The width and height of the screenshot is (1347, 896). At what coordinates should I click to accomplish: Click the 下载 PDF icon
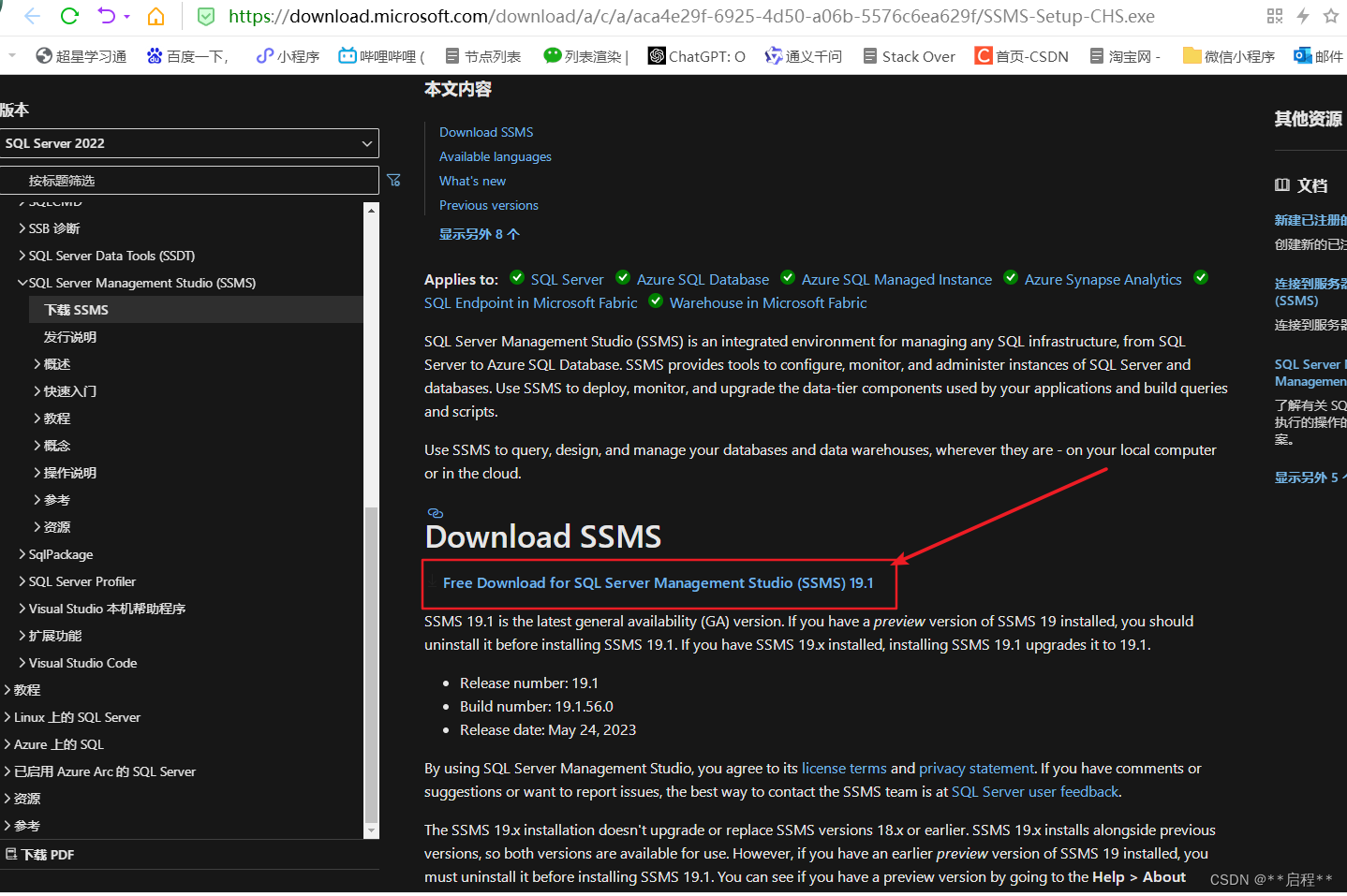click(11, 854)
